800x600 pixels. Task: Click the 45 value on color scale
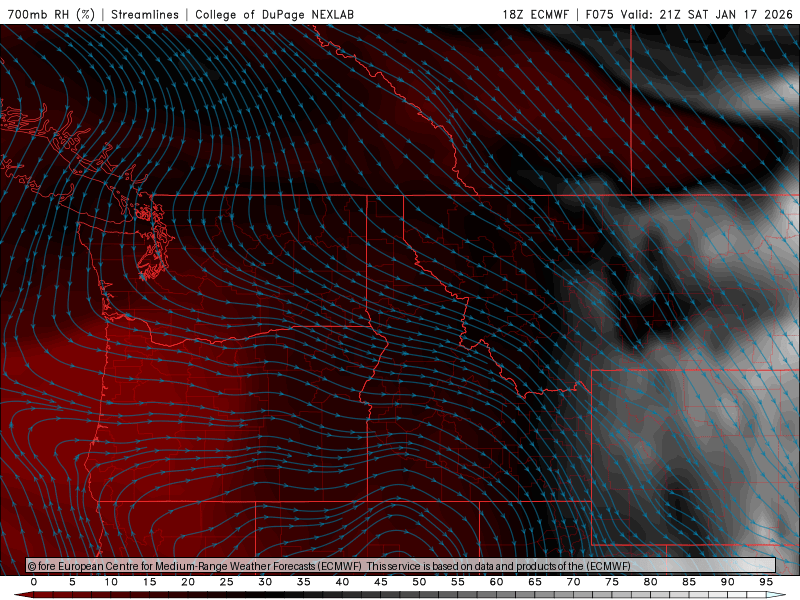coord(381,582)
